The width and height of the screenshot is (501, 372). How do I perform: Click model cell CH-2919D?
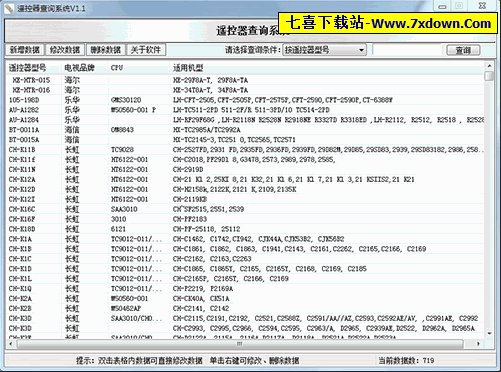click(x=188, y=169)
